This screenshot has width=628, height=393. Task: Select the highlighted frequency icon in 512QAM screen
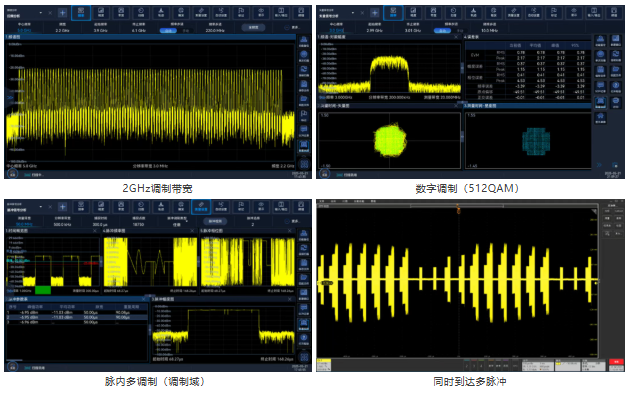[393, 13]
